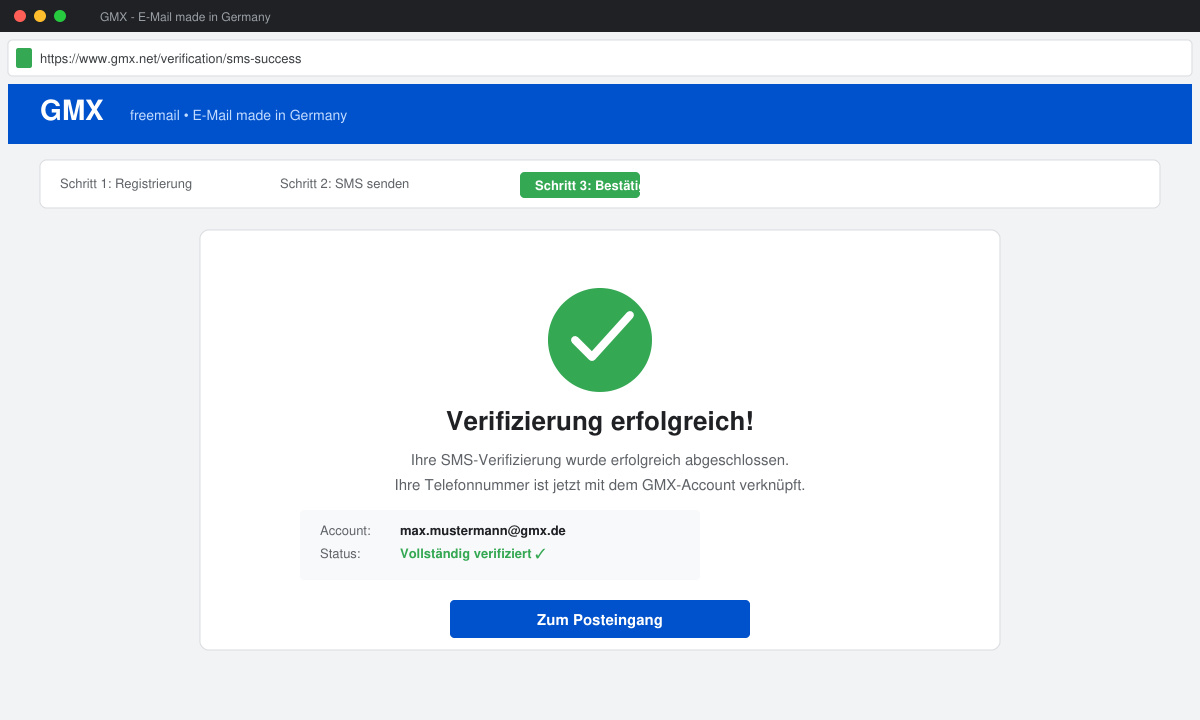Click the Zum Posteingang button

pos(600,619)
